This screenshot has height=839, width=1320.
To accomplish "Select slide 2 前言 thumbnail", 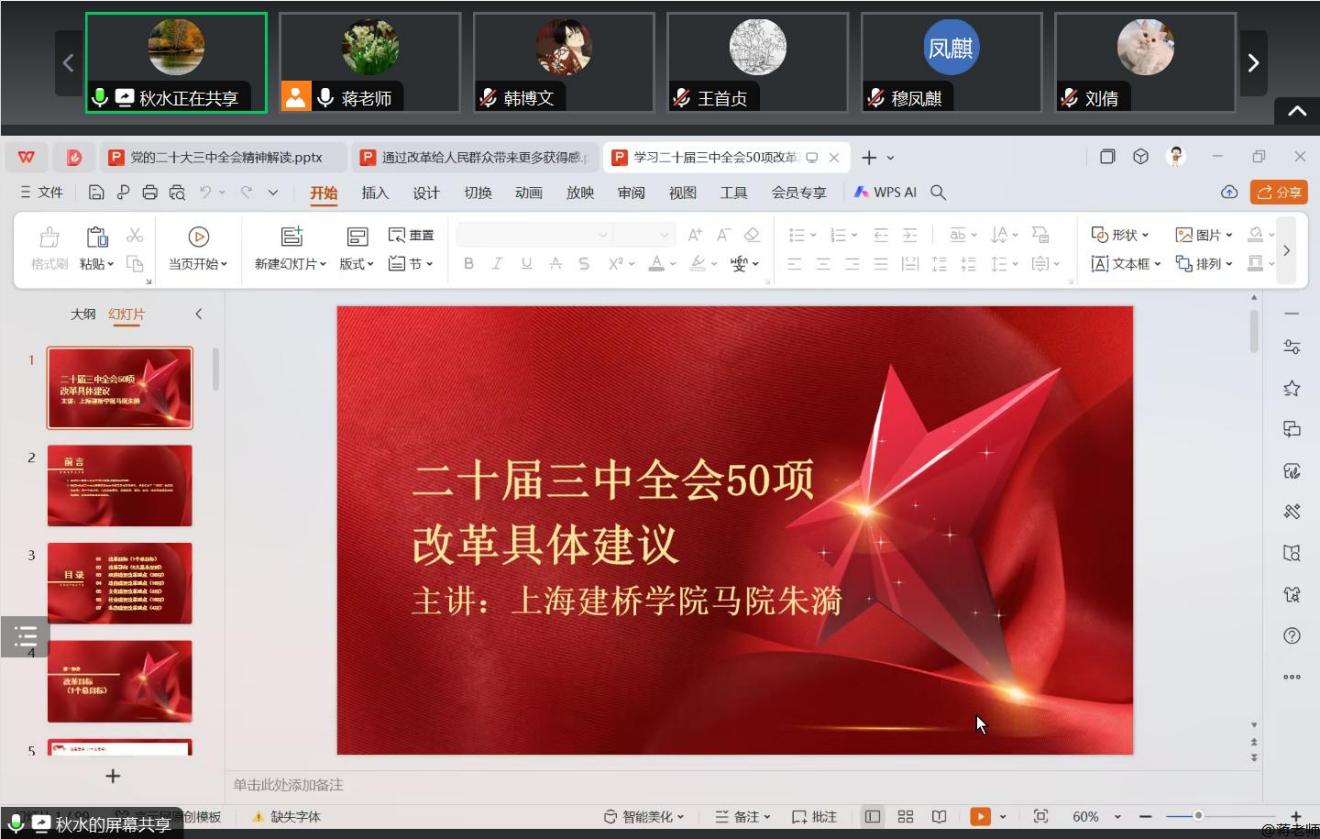I will (x=120, y=486).
